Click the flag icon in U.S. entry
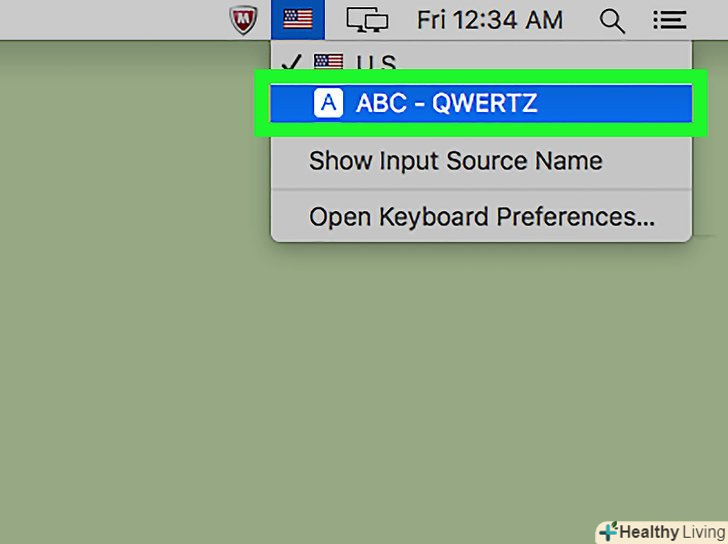The width and height of the screenshot is (728, 544). pyautogui.click(x=328, y=62)
